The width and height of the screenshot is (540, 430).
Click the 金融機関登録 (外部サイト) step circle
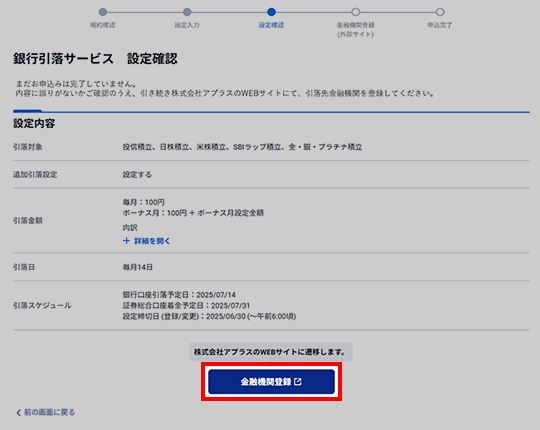click(x=356, y=12)
